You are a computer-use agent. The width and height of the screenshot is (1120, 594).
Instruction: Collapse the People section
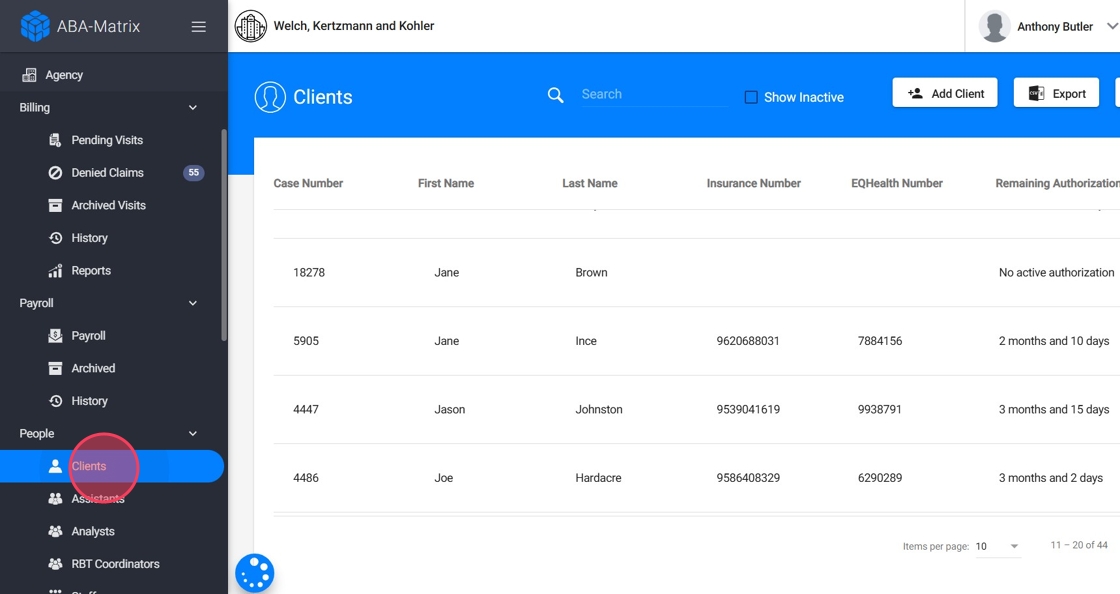193,434
